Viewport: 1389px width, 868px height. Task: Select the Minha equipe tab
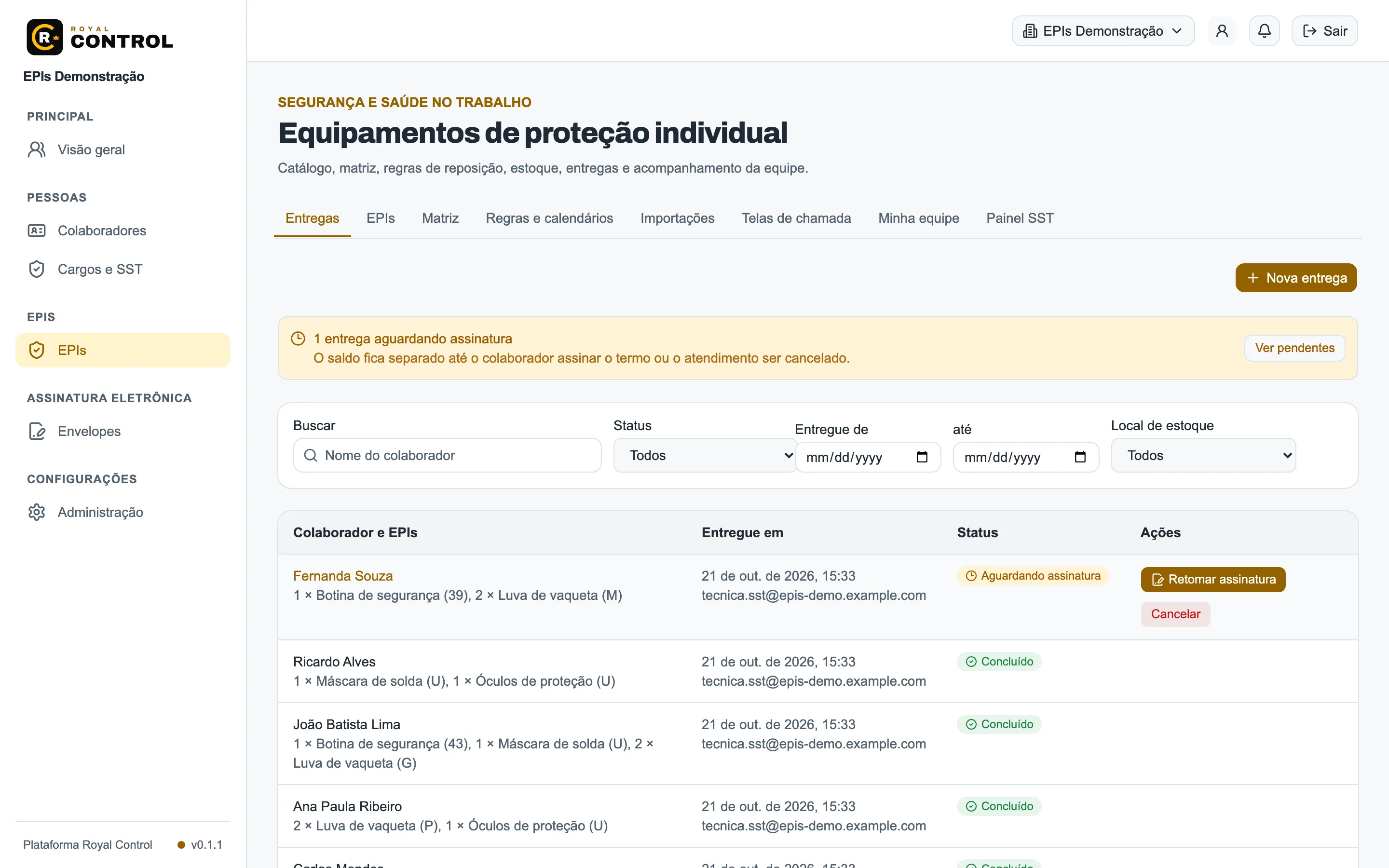click(918, 218)
